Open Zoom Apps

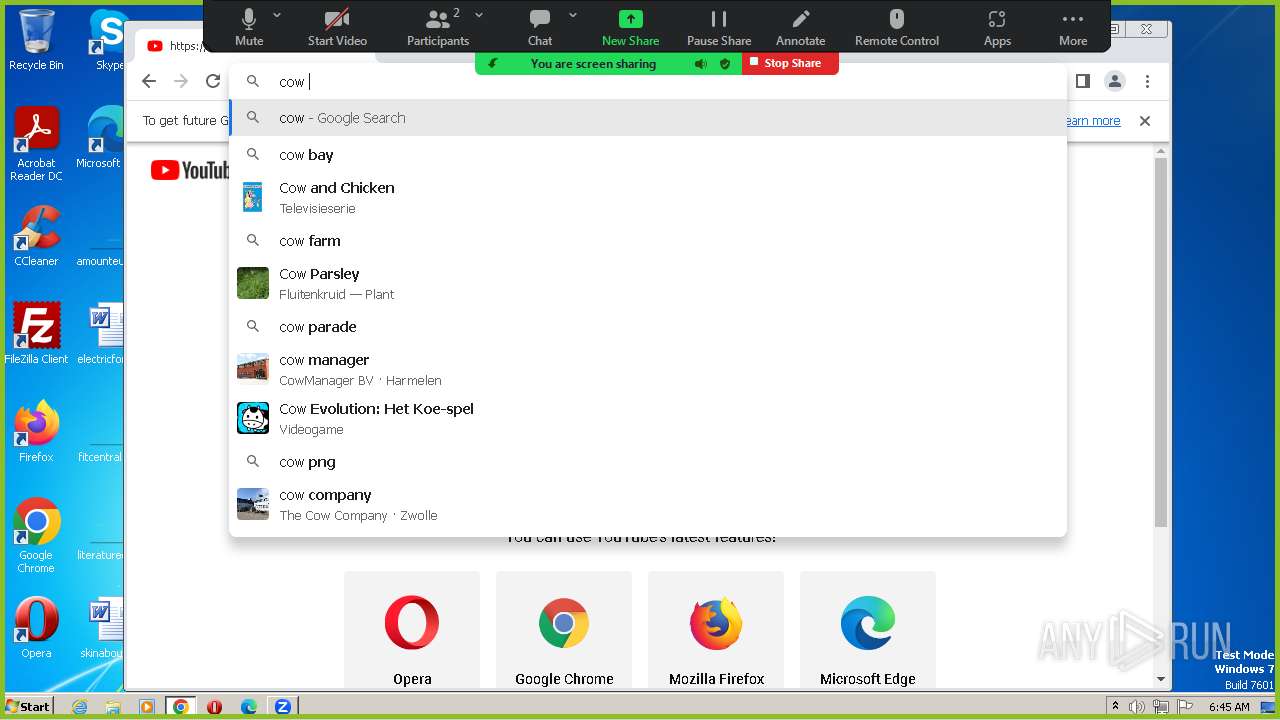pyautogui.click(x=997, y=27)
